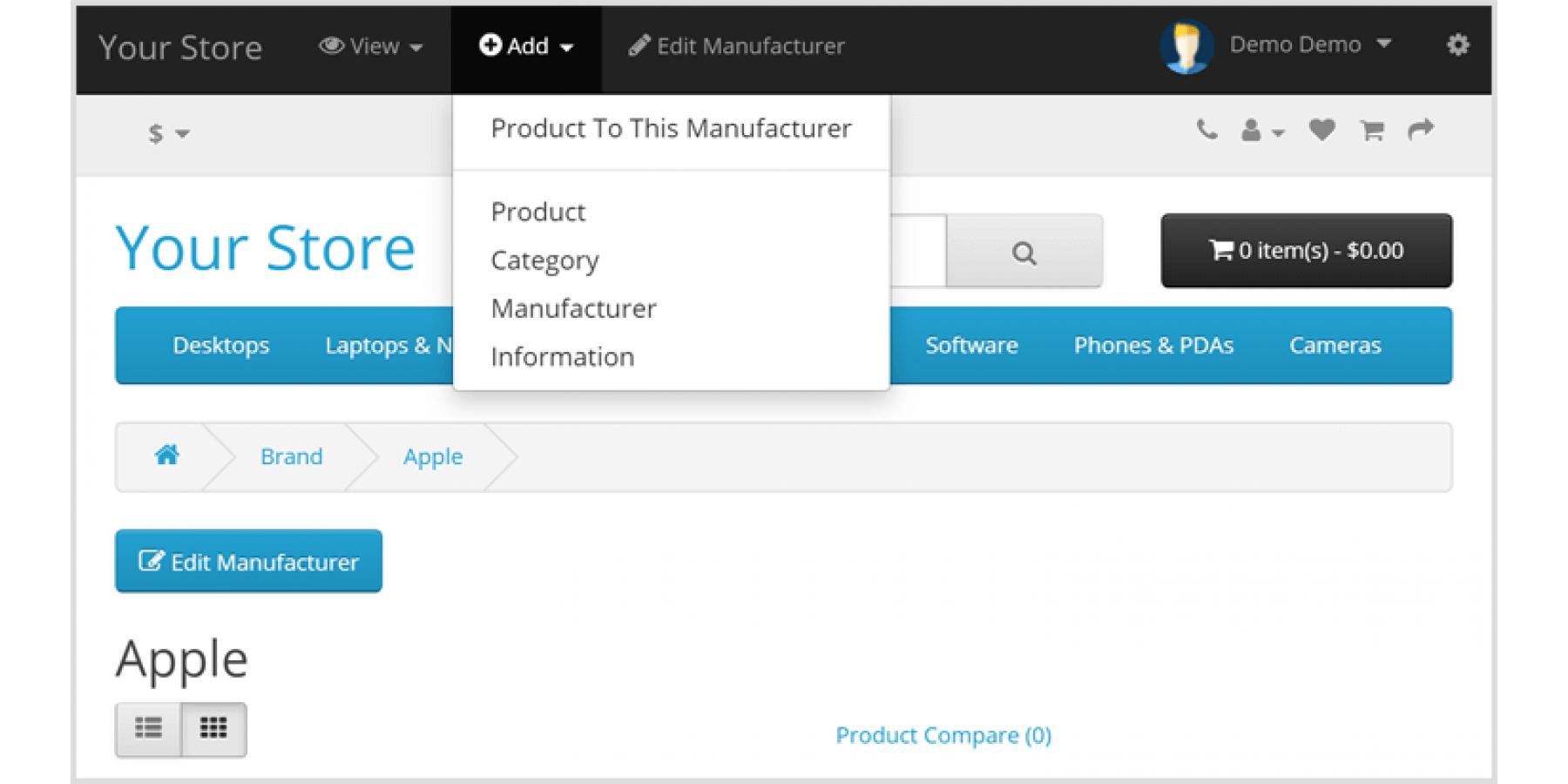
Task: Open the Demo Demo user dropdown
Action: click(x=1310, y=44)
